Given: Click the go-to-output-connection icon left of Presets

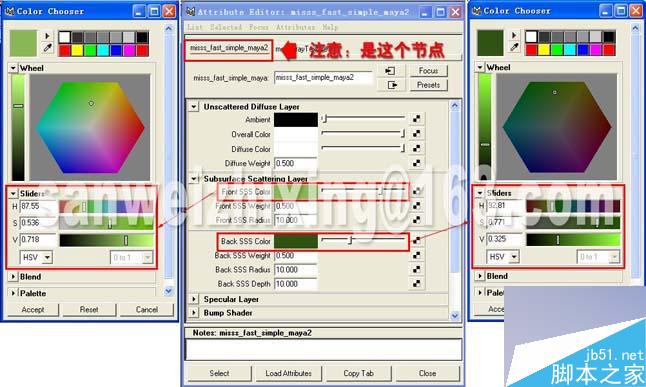Looking at the screenshot, I should click(x=392, y=85).
